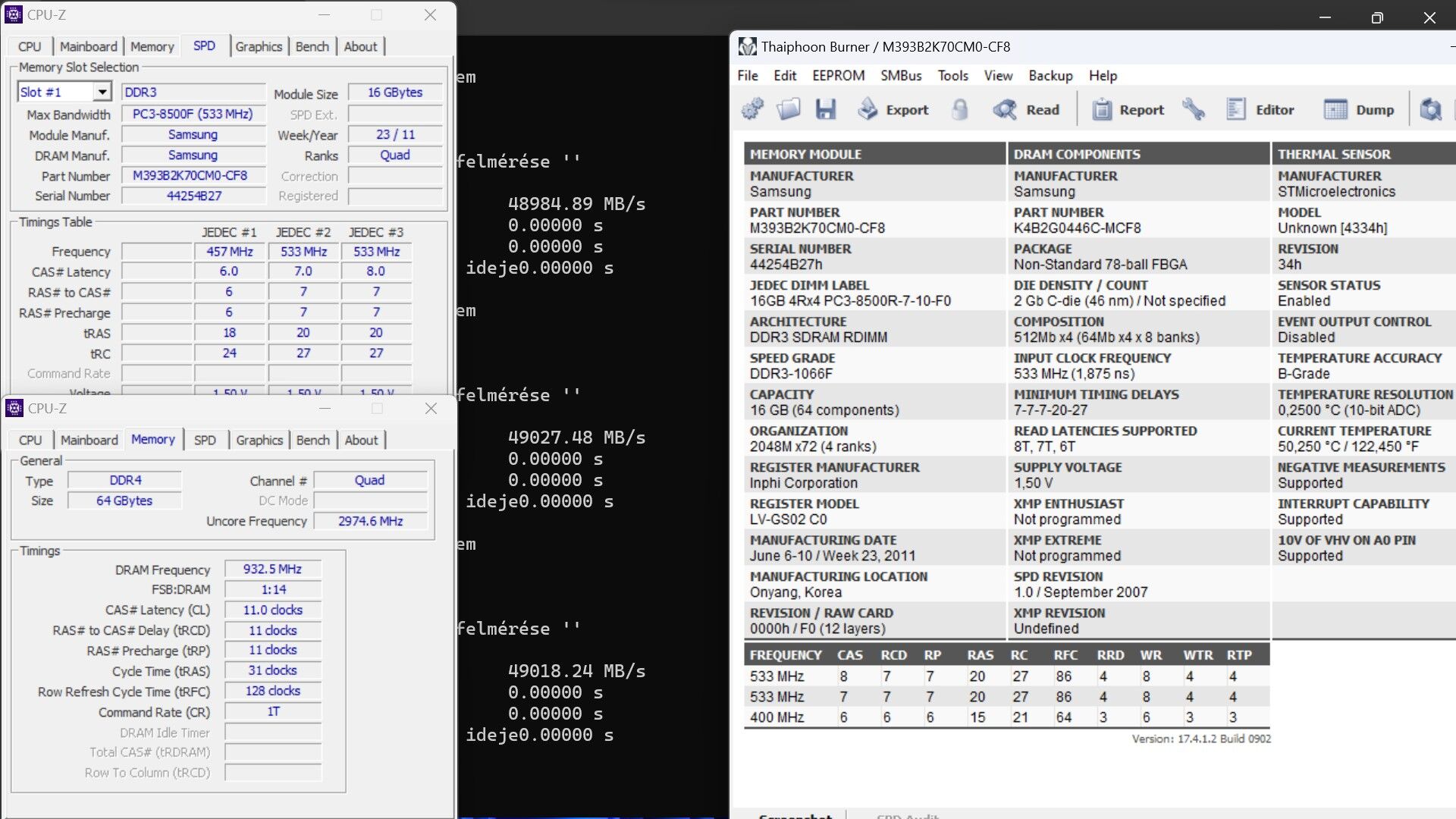Image resolution: width=1456 pixels, height=819 pixels.
Task: Open the EEPROM menu
Action: (x=838, y=76)
